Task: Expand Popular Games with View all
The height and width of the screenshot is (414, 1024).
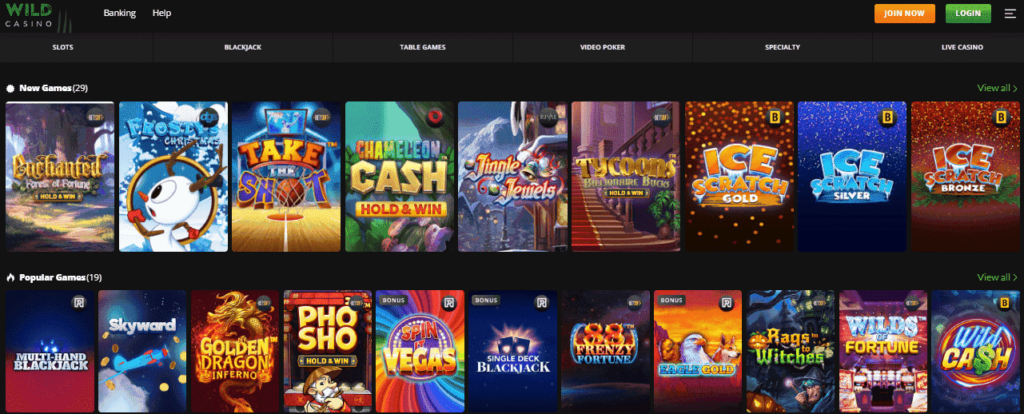Action: 997,278
